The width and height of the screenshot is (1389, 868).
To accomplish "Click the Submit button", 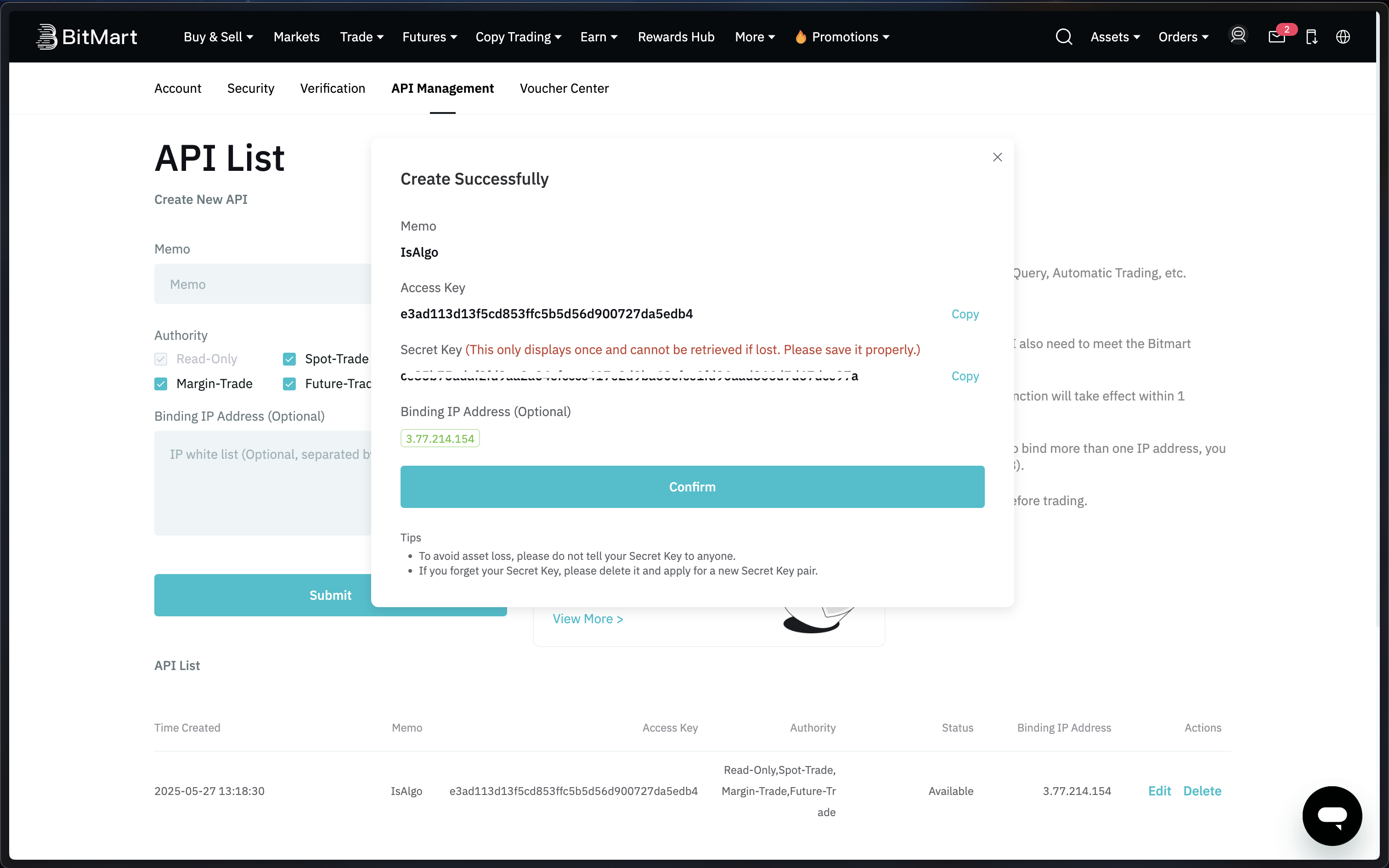I will 331,595.
